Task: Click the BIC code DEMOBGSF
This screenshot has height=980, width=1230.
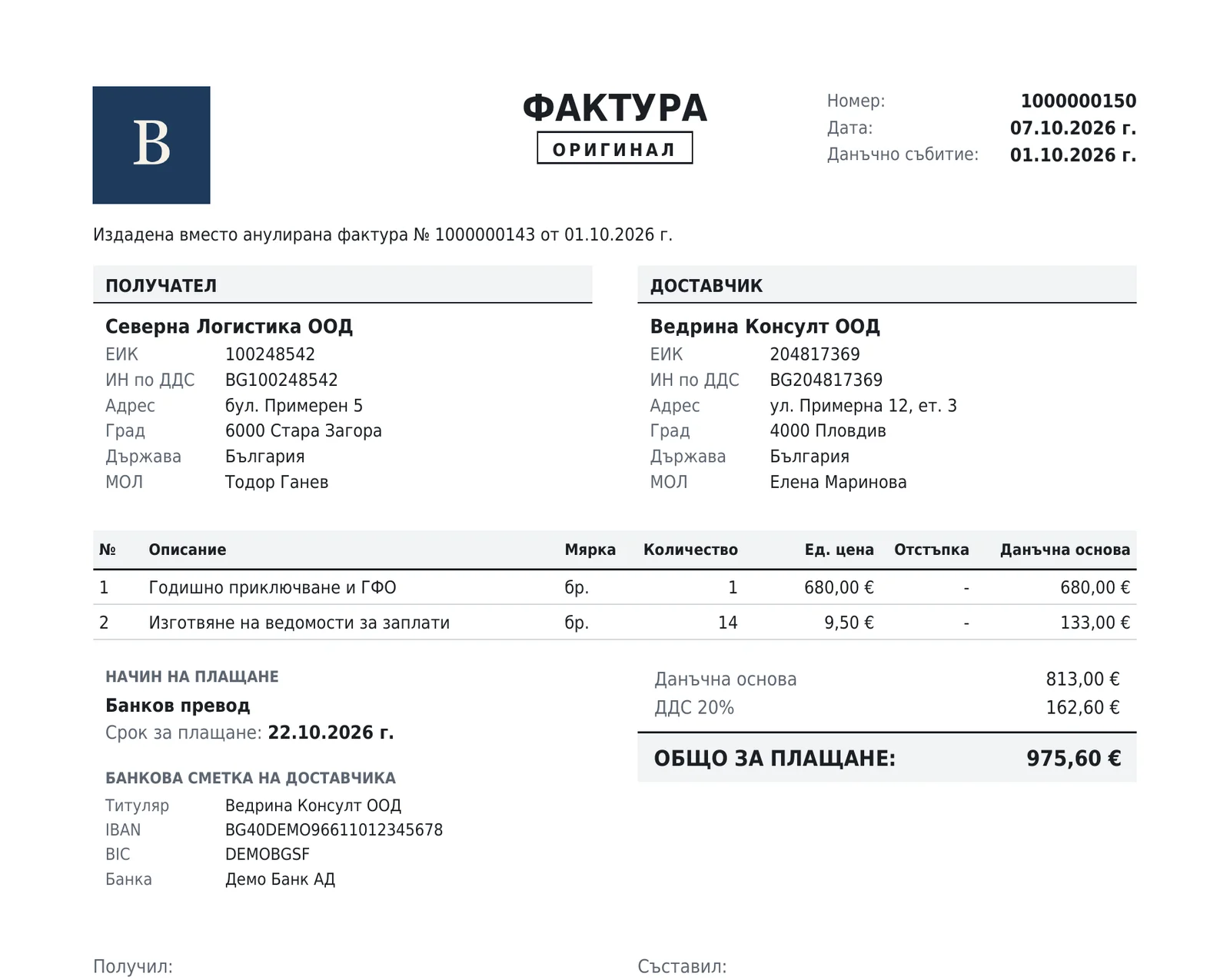Action: pos(268,855)
